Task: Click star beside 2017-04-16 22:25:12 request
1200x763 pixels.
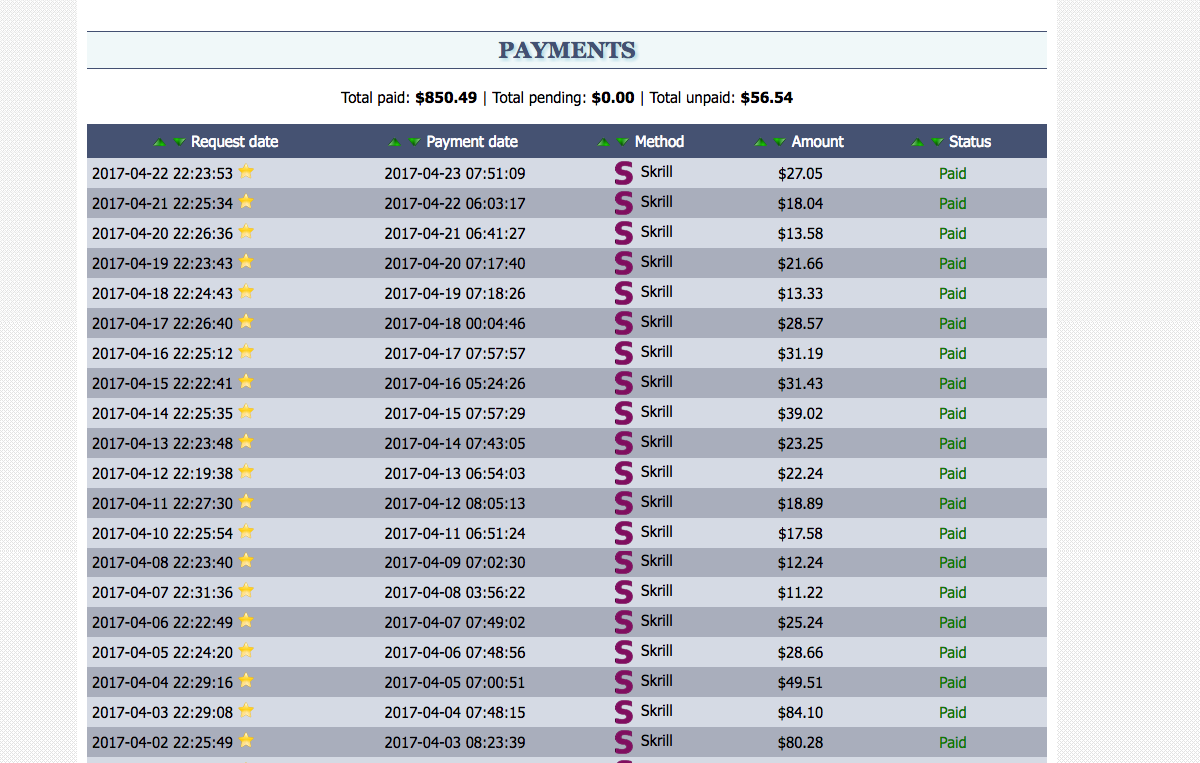Action: point(246,351)
